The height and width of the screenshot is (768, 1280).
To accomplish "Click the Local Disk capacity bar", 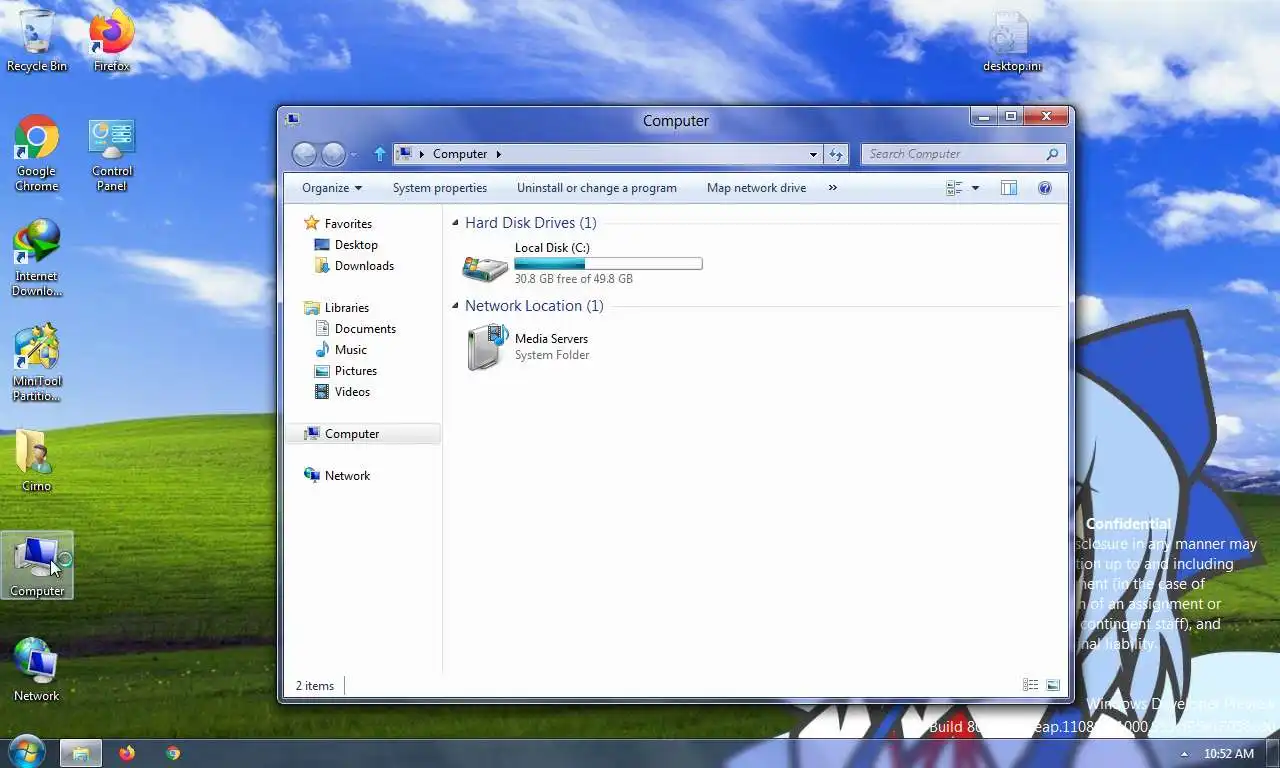I will [x=608, y=264].
